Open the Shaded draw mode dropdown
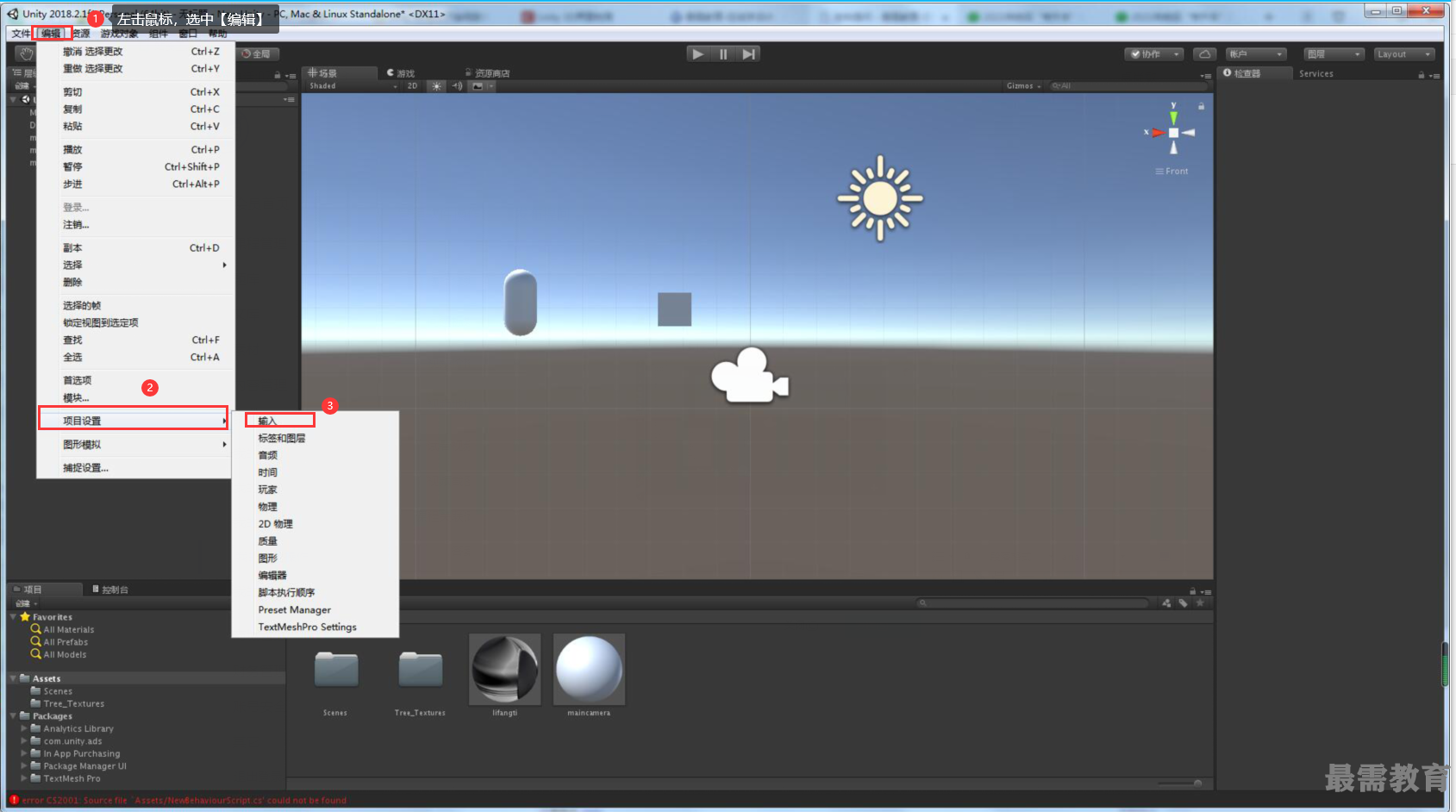1456x812 pixels. coord(353,86)
